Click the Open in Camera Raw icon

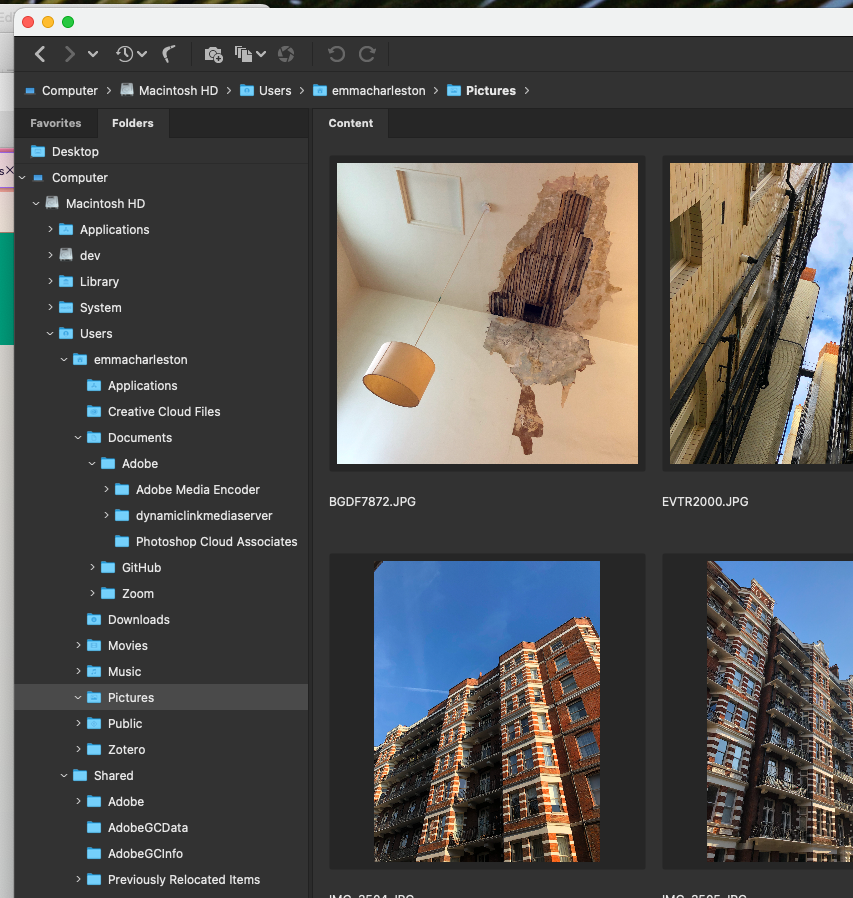pyautogui.click(x=286, y=54)
